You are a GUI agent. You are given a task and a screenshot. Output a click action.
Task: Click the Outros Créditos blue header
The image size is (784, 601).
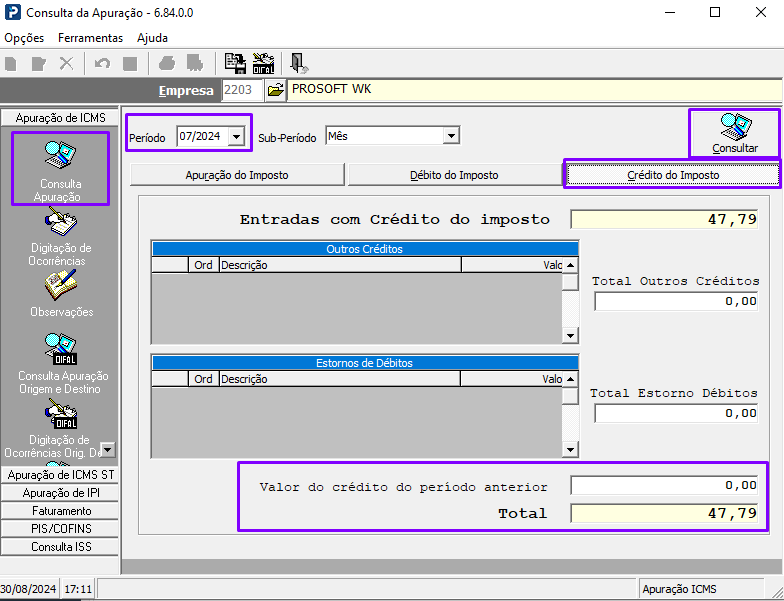(x=365, y=249)
